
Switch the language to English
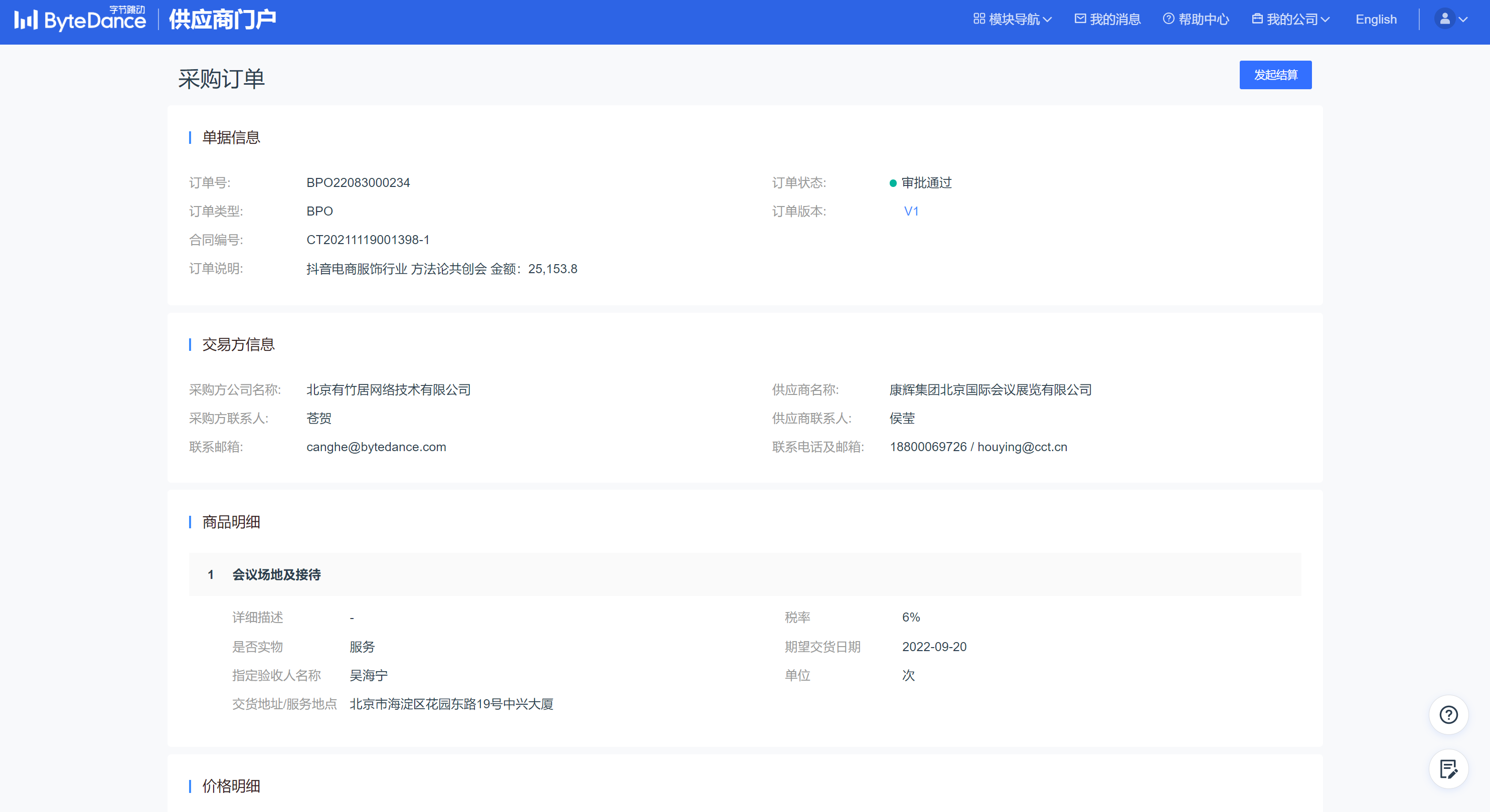click(1376, 20)
